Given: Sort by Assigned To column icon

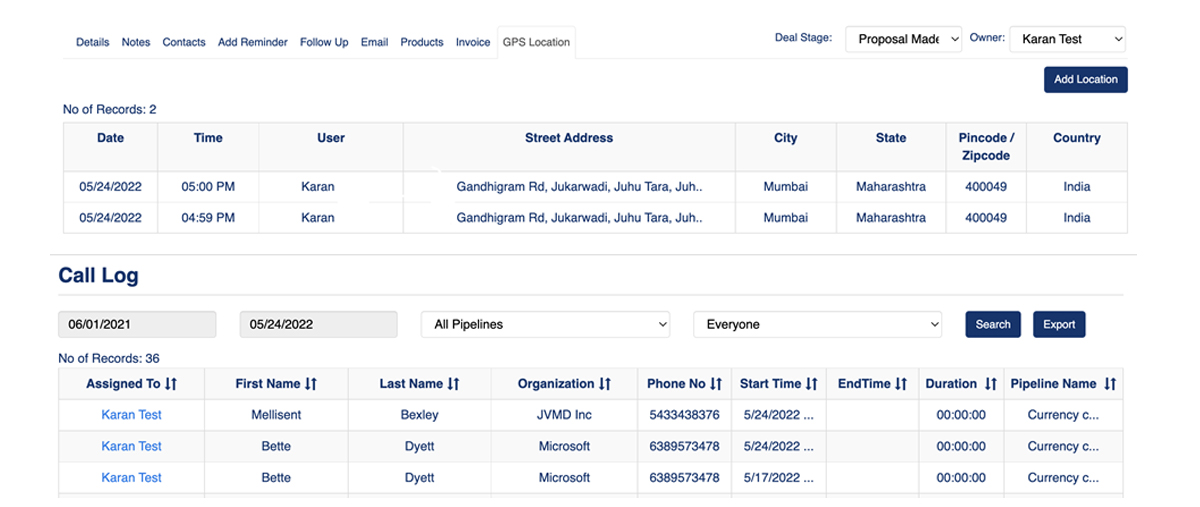Looking at the screenshot, I should [171, 384].
